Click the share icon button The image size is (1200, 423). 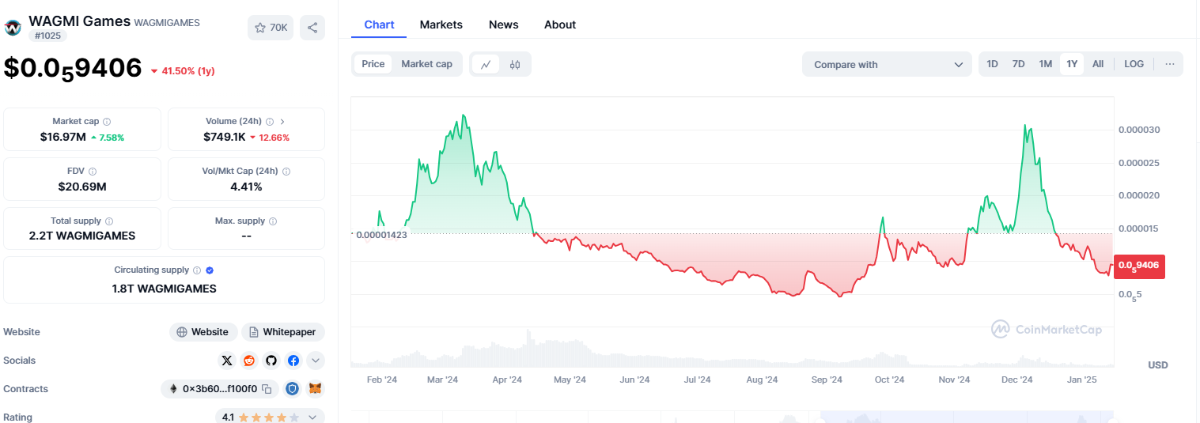[312, 28]
